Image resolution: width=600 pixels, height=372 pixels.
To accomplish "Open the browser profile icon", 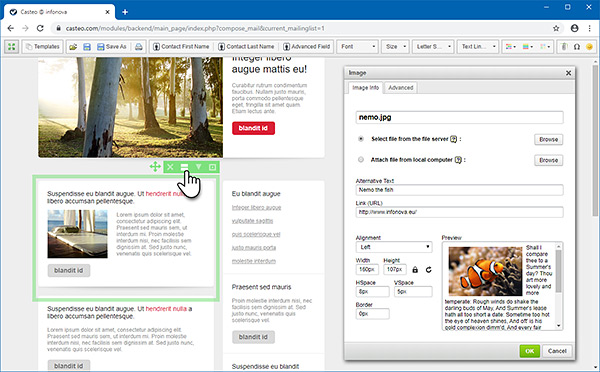I will [574, 28].
